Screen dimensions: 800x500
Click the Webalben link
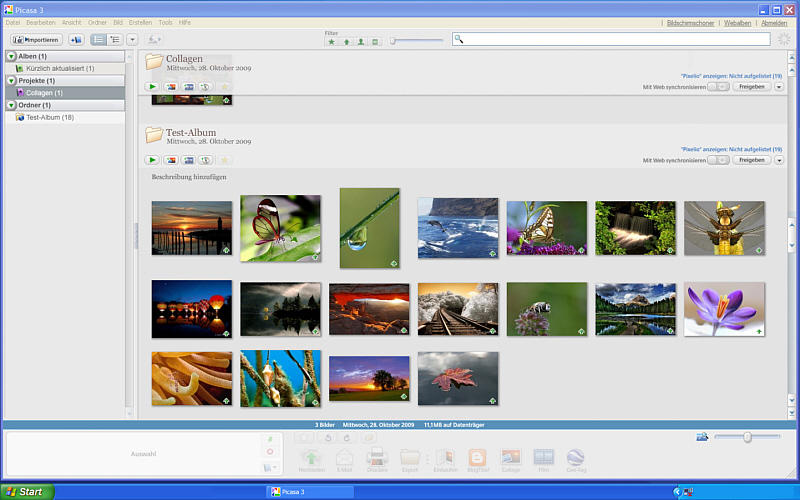(736, 22)
